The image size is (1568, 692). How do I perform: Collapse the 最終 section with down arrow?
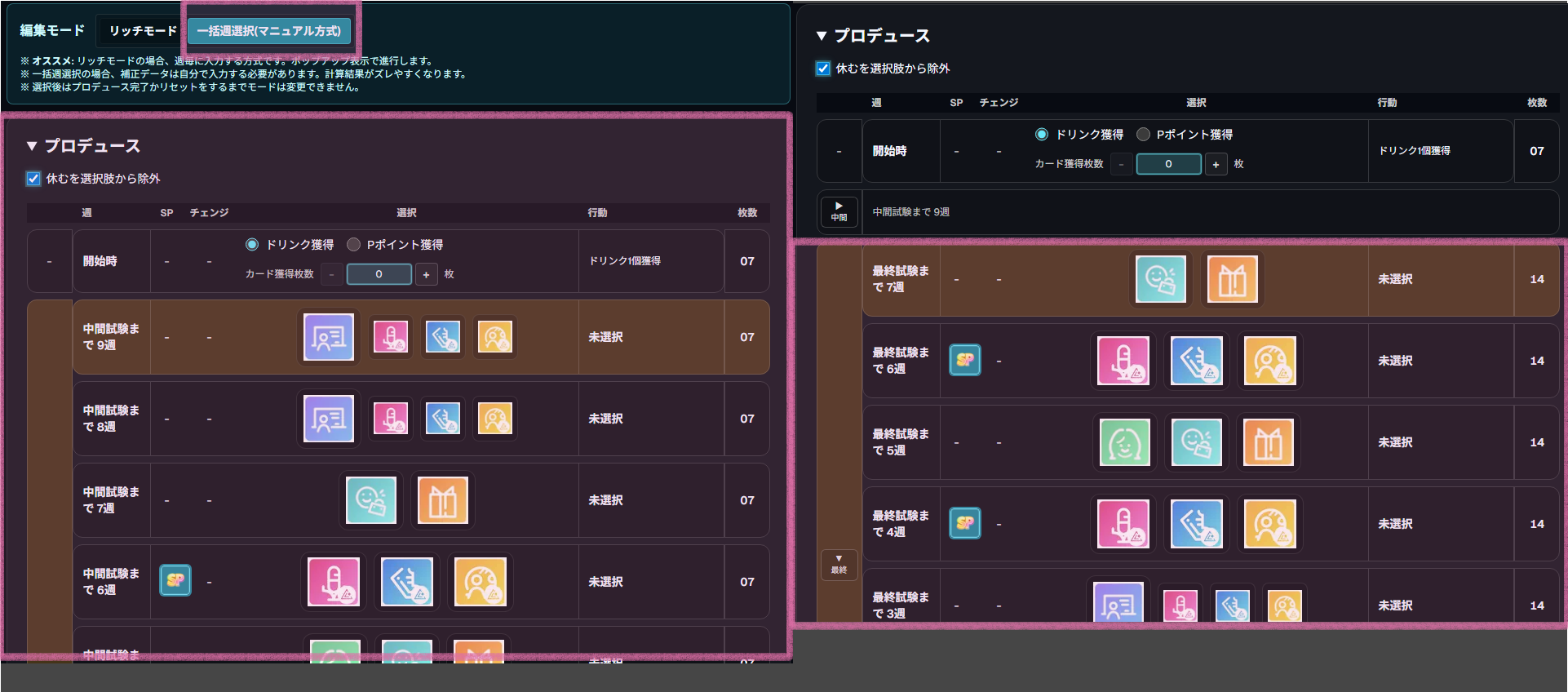click(x=839, y=564)
